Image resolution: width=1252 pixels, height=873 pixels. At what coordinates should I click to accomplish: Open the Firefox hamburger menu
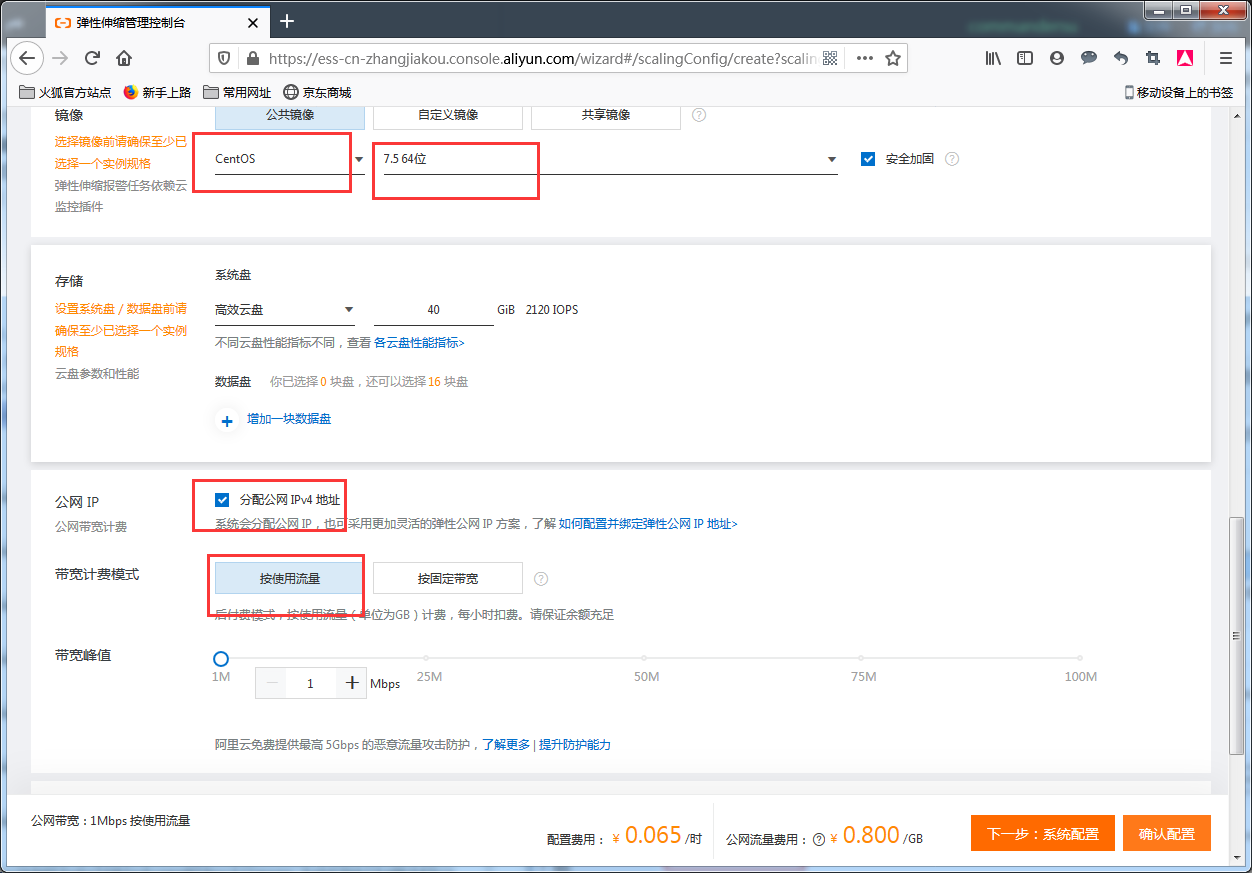click(1226, 58)
